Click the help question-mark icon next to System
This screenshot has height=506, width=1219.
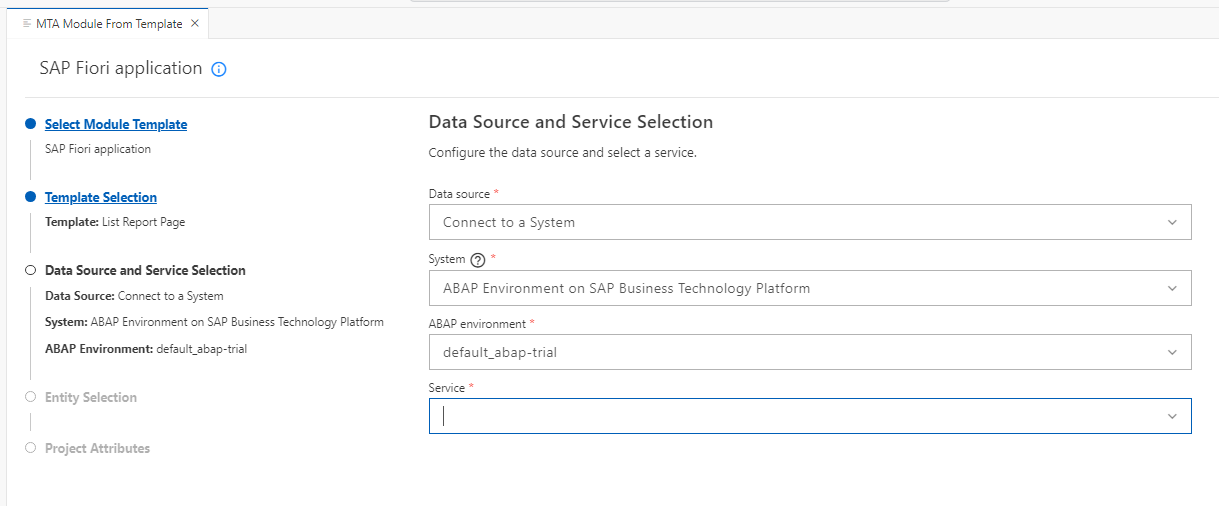coord(477,260)
